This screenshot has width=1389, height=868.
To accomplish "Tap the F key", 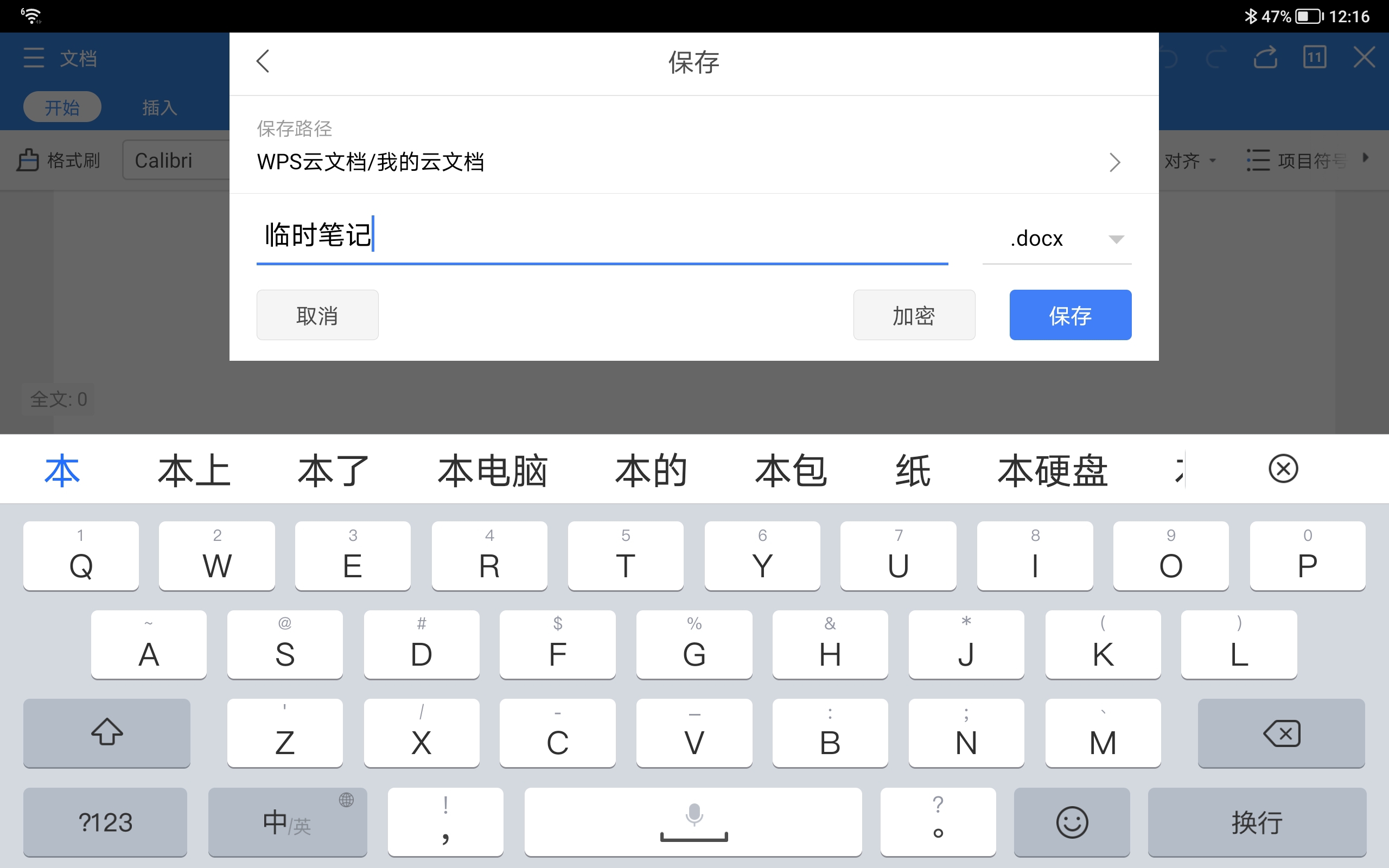I will tap(558, 643).
